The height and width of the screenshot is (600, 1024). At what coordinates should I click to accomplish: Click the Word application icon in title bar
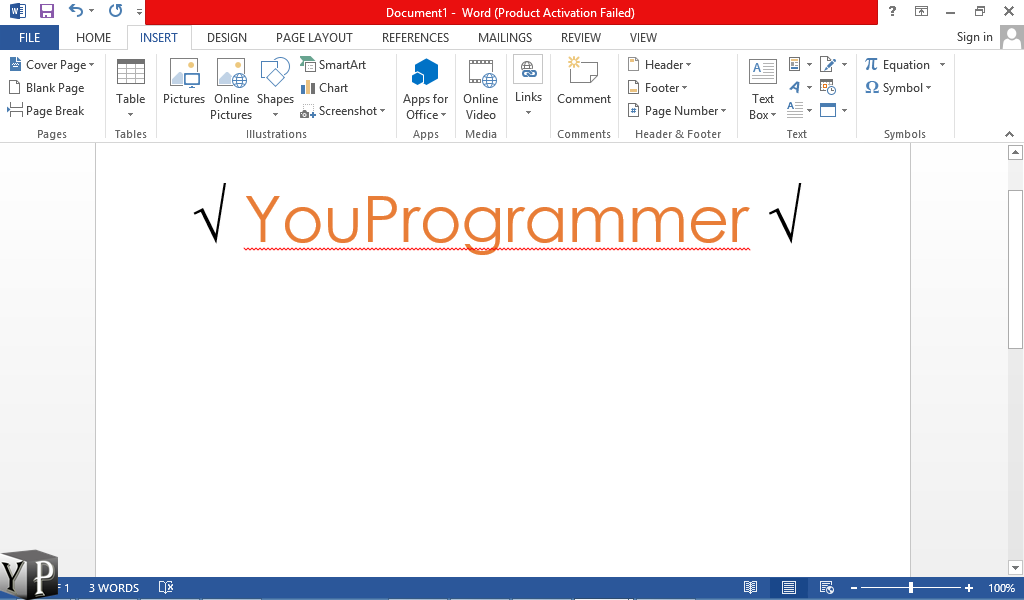pos(18,11)
